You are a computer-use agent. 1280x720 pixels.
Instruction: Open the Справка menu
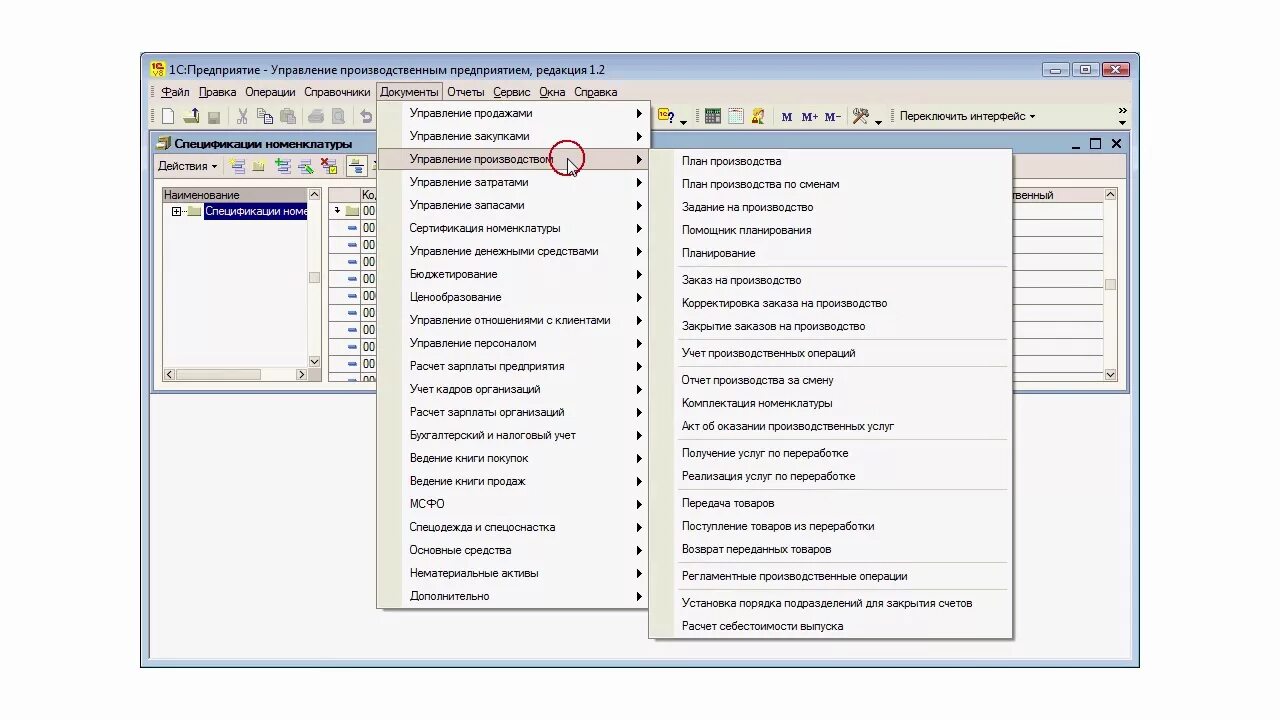coord(595,92)
